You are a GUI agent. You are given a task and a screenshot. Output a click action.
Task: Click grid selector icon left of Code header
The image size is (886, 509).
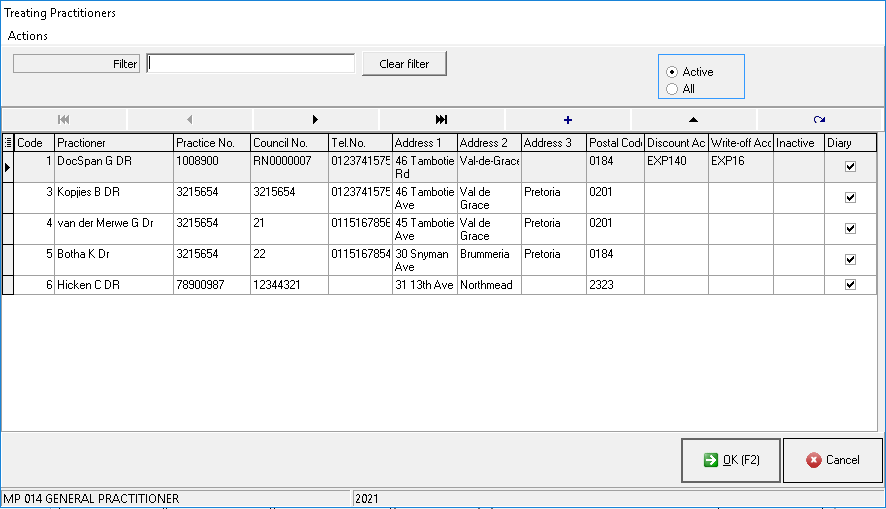click(8, 143)
